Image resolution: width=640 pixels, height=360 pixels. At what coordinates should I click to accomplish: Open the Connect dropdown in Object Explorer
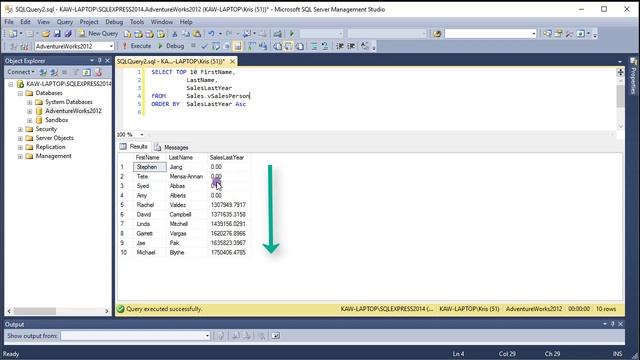(x=21, y=72)
